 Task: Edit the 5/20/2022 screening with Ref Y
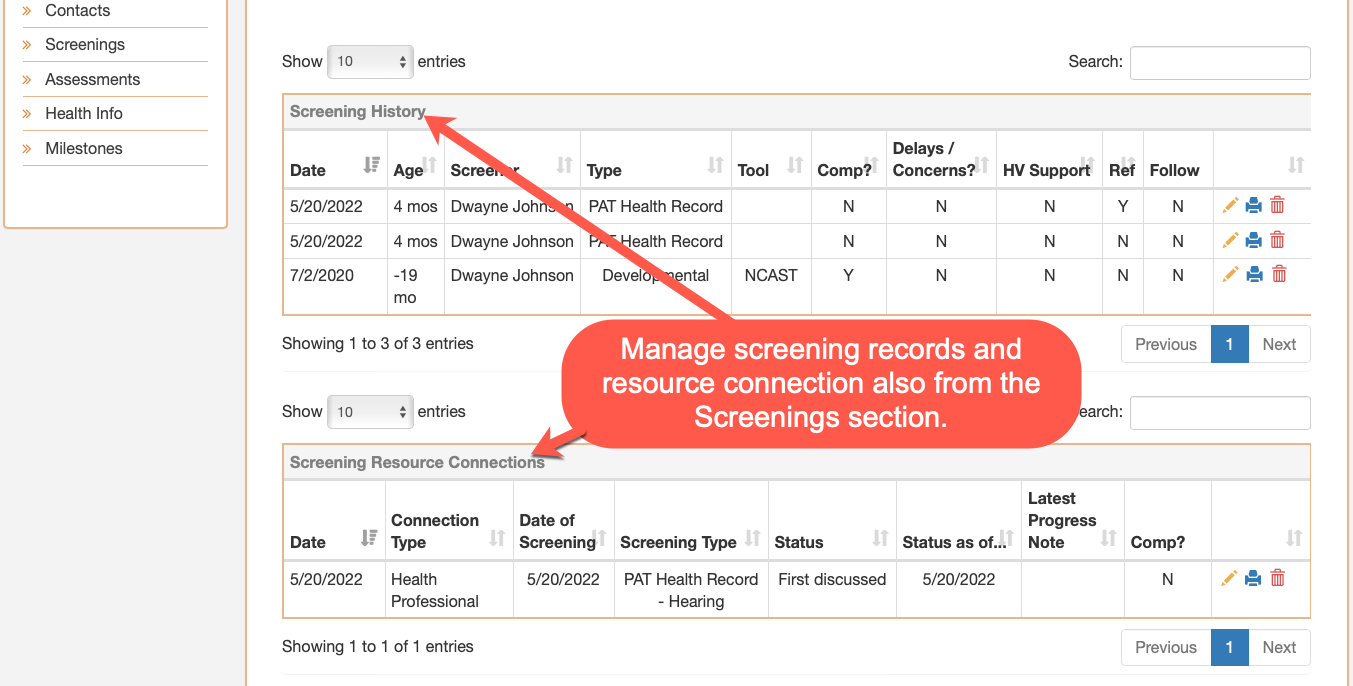click(x=1230, y=206)
